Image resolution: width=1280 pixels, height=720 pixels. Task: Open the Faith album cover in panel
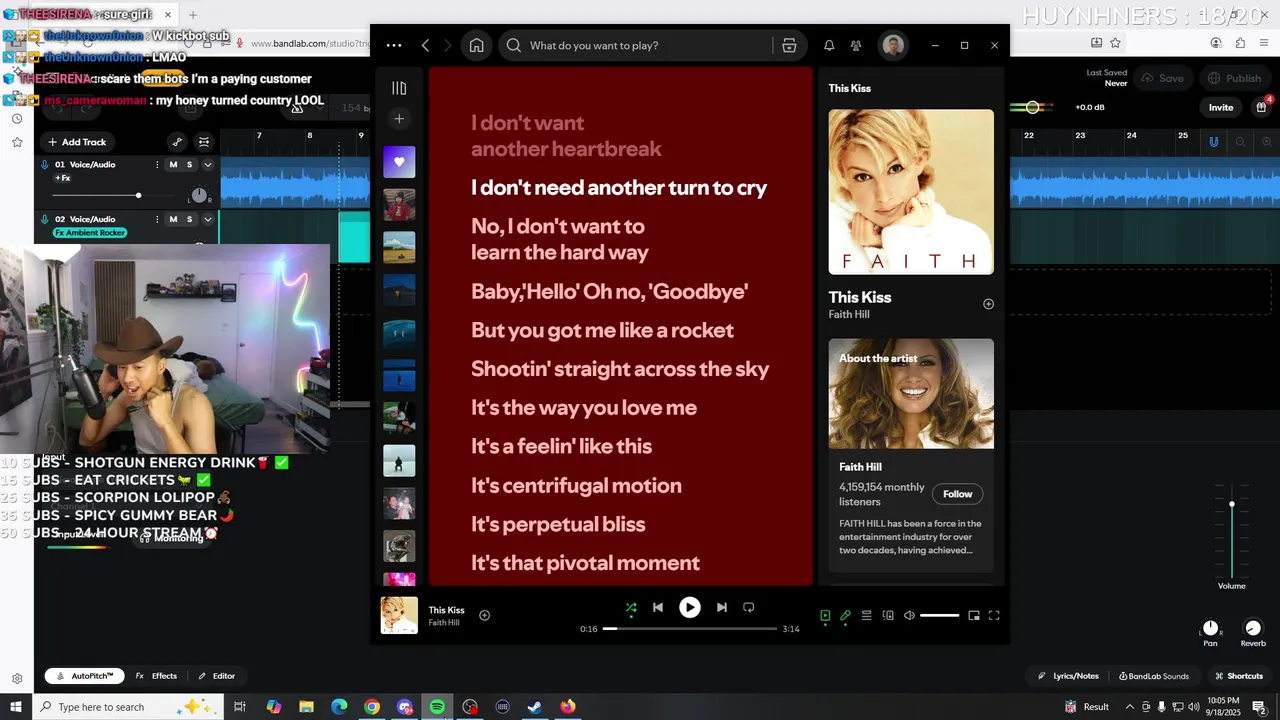click(911, 192)
